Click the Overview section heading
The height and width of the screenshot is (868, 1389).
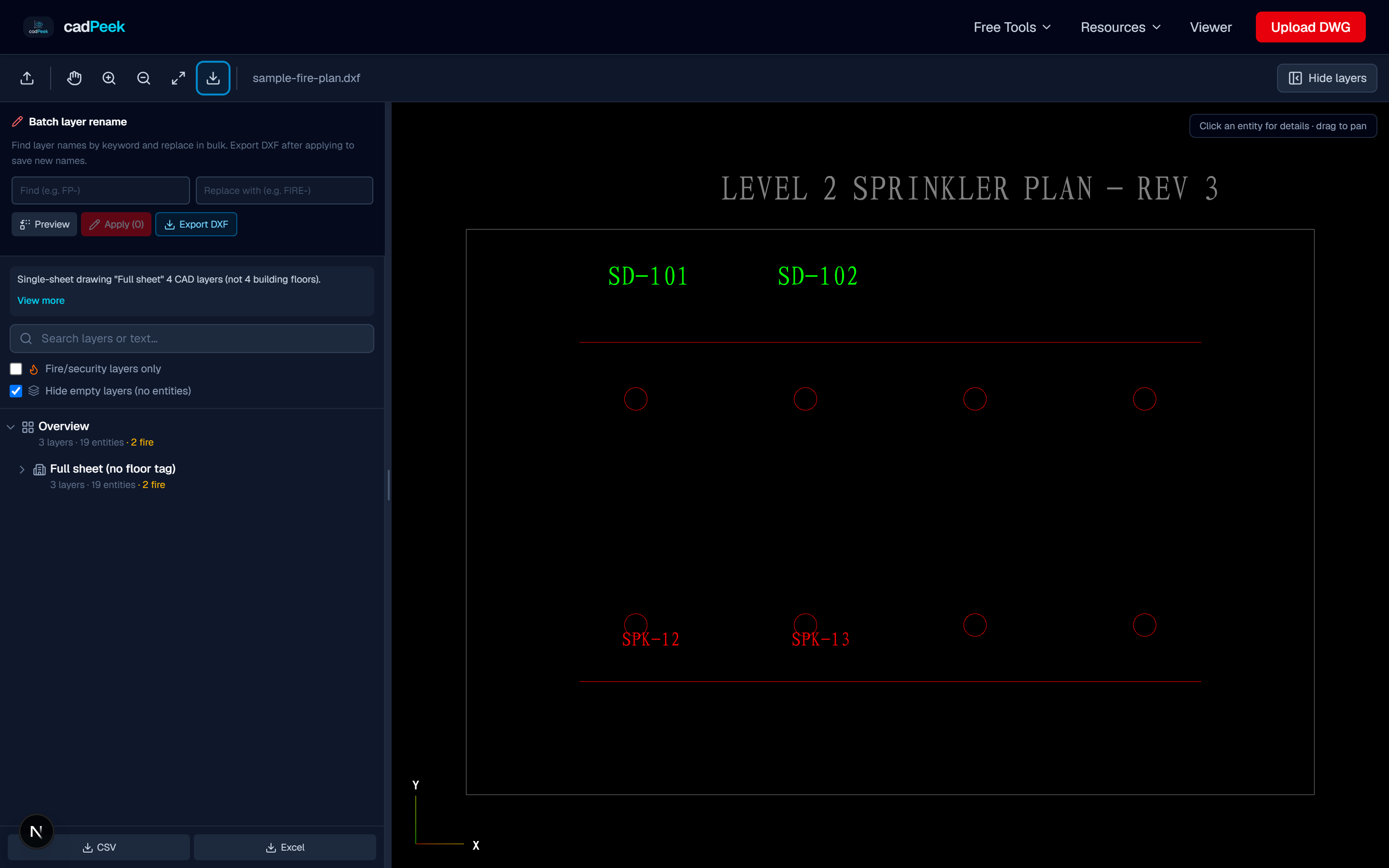(x=64, y=427)
